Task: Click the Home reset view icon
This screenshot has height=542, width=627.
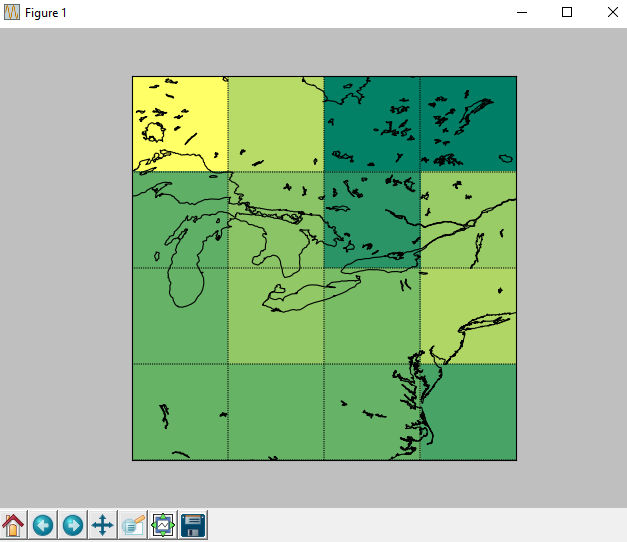Action: click(13, 525)
